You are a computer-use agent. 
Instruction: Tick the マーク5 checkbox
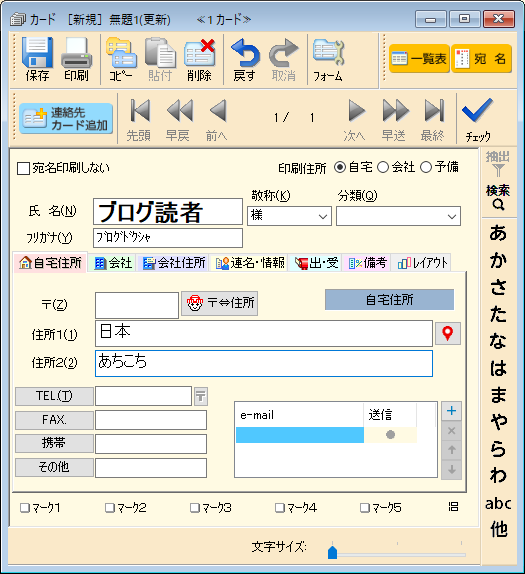364,508
